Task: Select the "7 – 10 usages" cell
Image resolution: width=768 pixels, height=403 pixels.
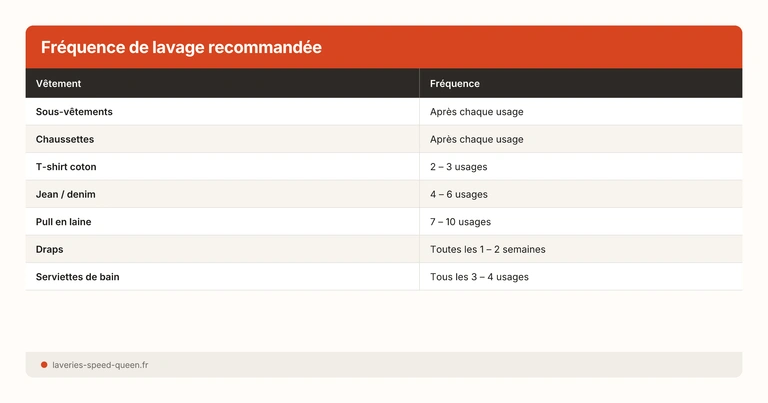Action: [461, 222]
